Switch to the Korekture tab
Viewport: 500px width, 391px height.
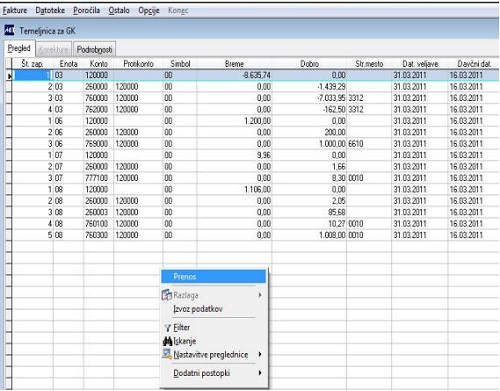[x=53, y=50]
